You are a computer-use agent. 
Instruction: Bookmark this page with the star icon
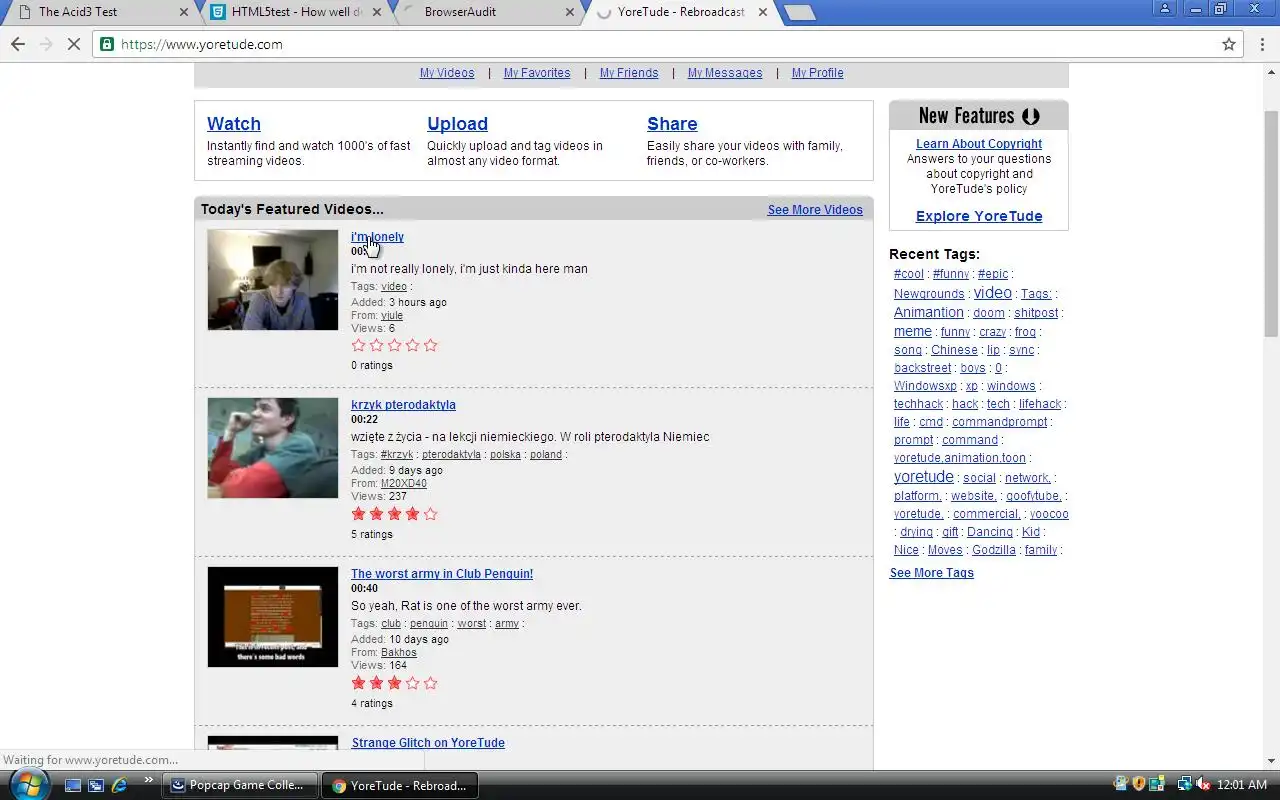click(x=1229, y=44)
